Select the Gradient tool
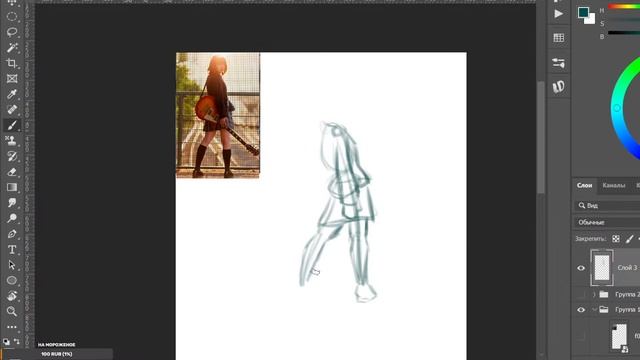 [x=12, y=187]
